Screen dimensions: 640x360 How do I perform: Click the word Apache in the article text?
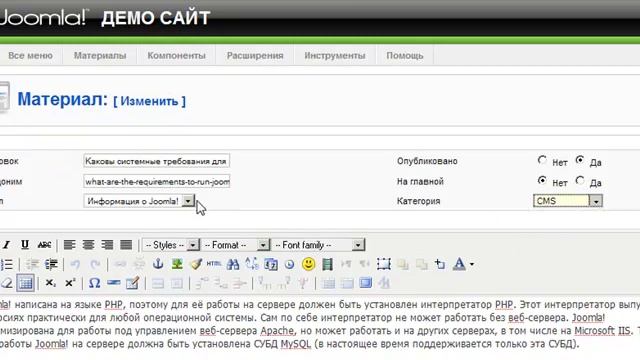click(x=277, y=331)
